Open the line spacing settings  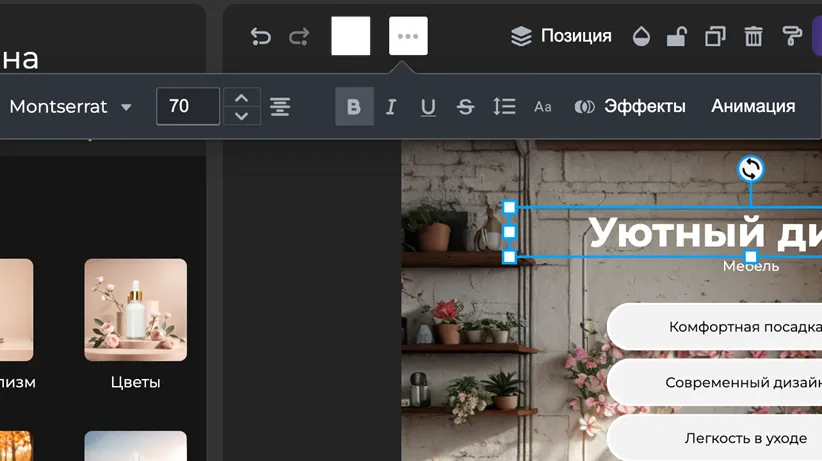pos(504,106)
